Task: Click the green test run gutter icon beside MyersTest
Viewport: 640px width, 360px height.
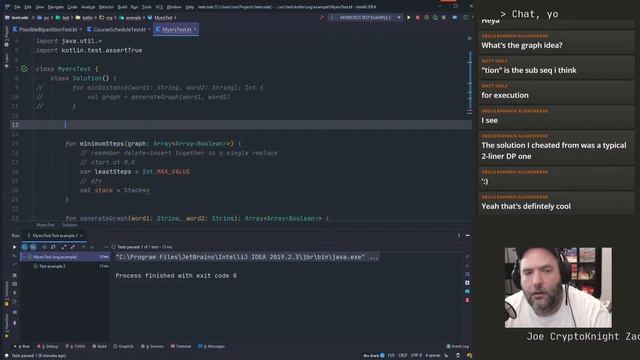Action: (x=24, y=69)
